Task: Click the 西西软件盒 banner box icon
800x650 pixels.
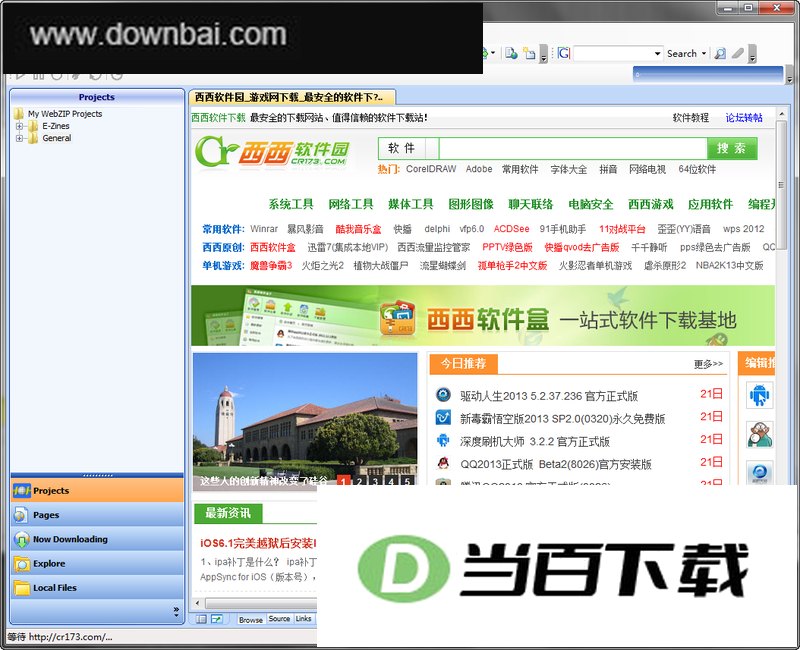Action: click(397, 318)
